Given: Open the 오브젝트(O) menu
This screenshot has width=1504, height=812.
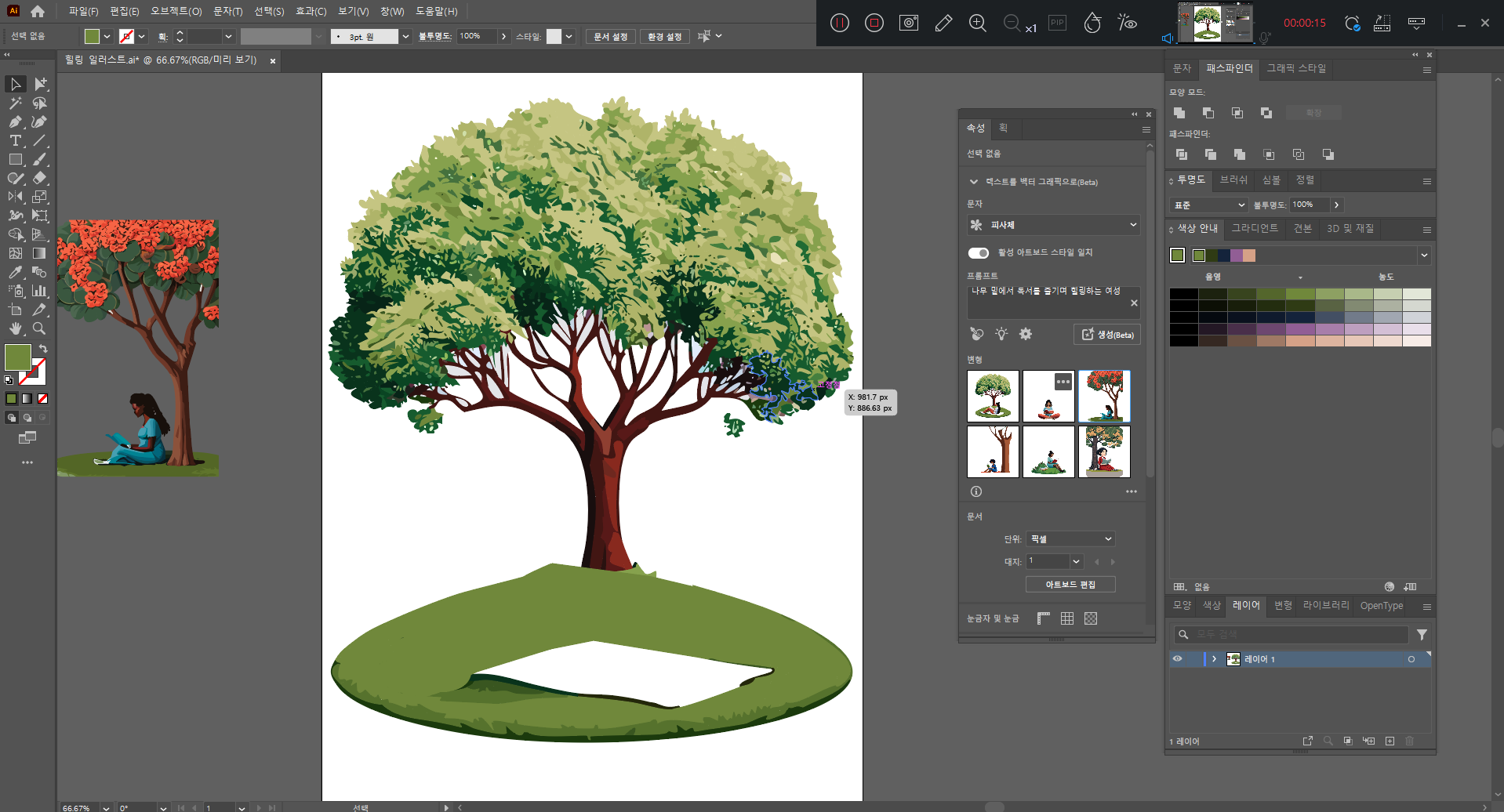Looking at the screenshot, I should pos(176,11).
